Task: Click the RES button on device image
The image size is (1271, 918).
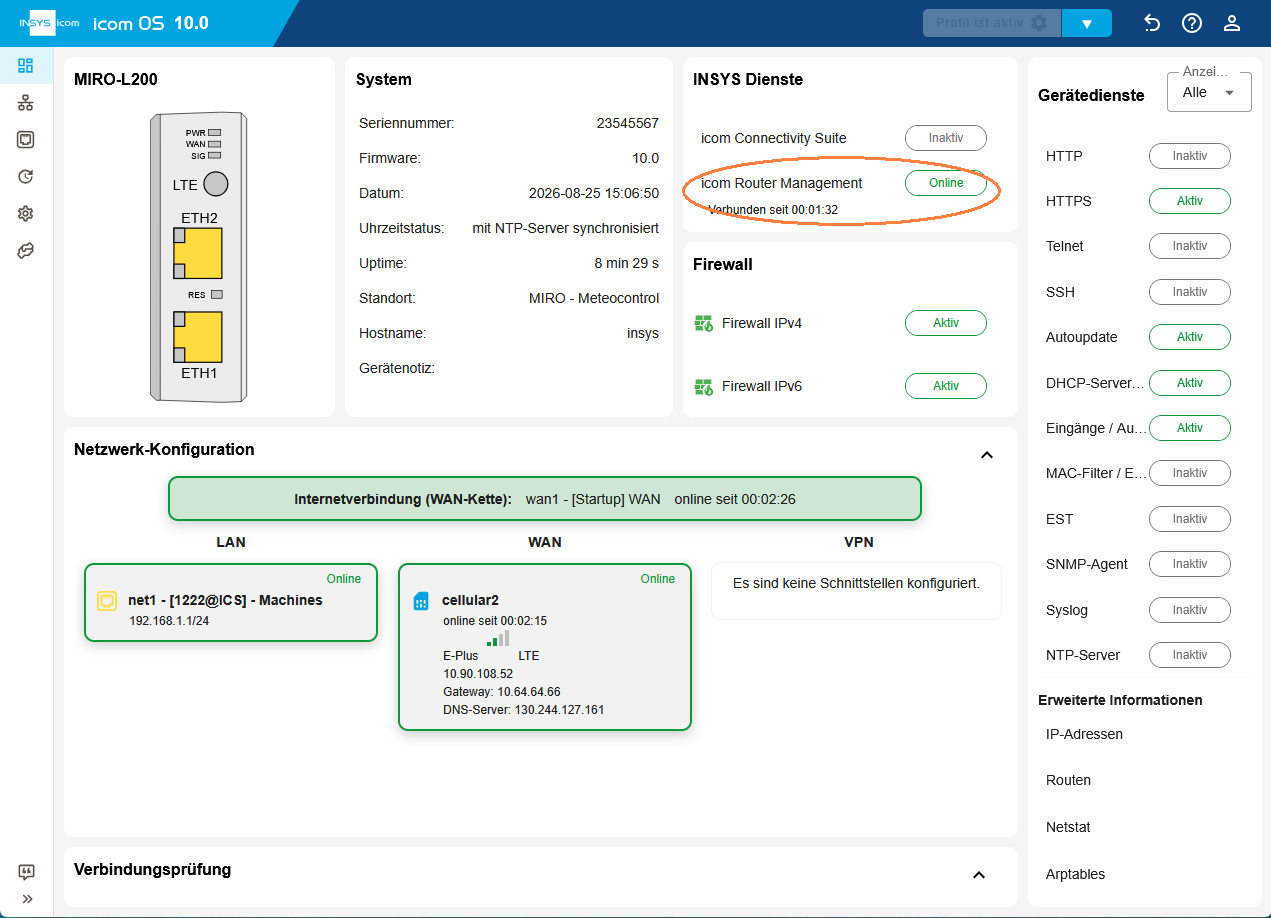Action: point(217,295)
